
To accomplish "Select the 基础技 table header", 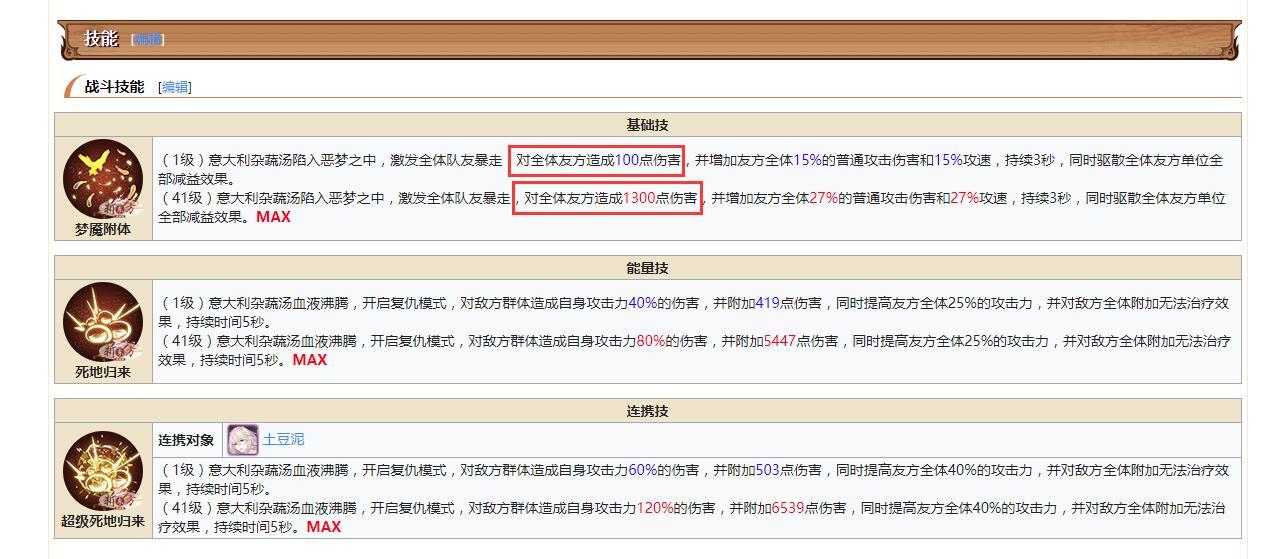I will click(648, 125).
